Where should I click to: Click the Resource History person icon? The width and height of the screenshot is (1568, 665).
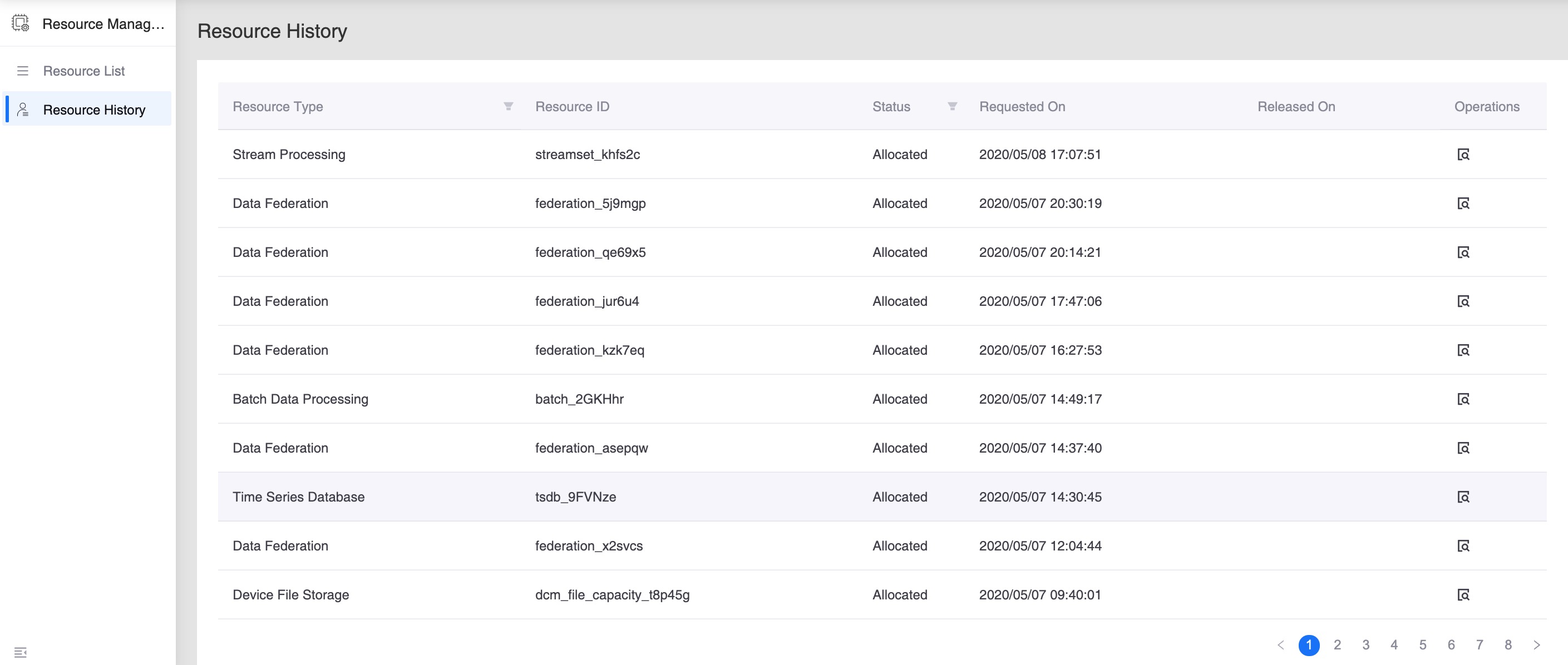tap(22, 110)
